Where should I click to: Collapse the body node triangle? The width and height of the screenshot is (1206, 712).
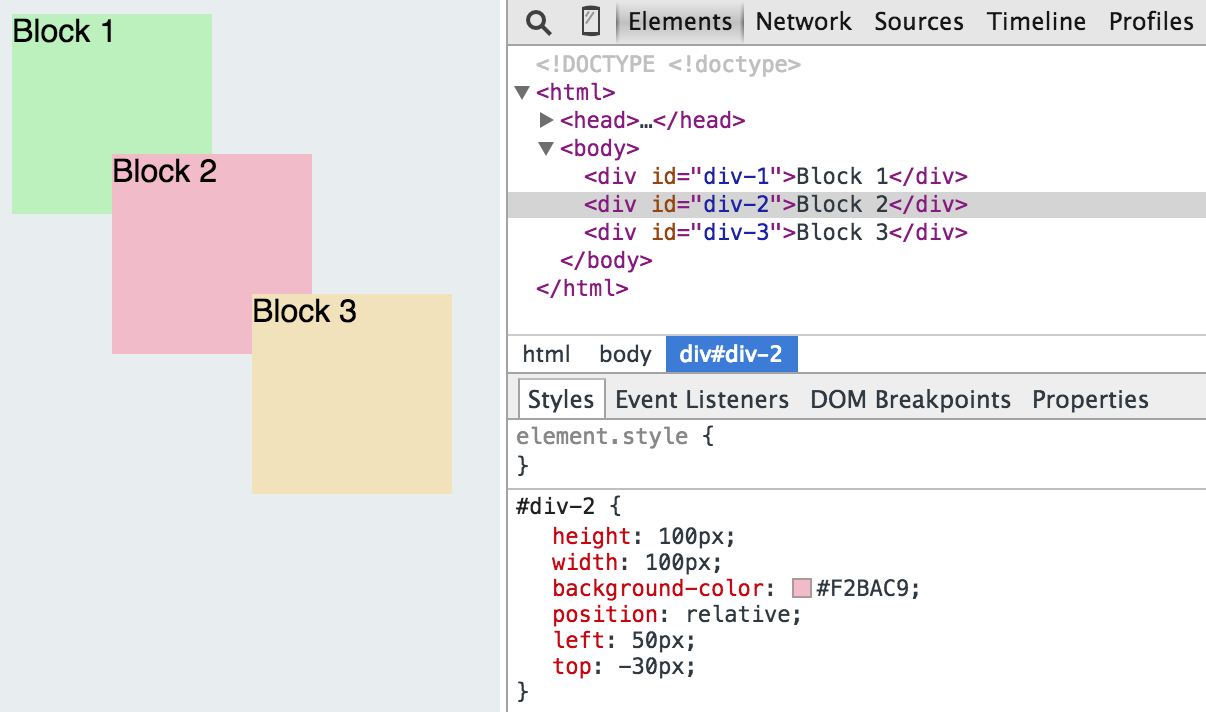[546, 149]
